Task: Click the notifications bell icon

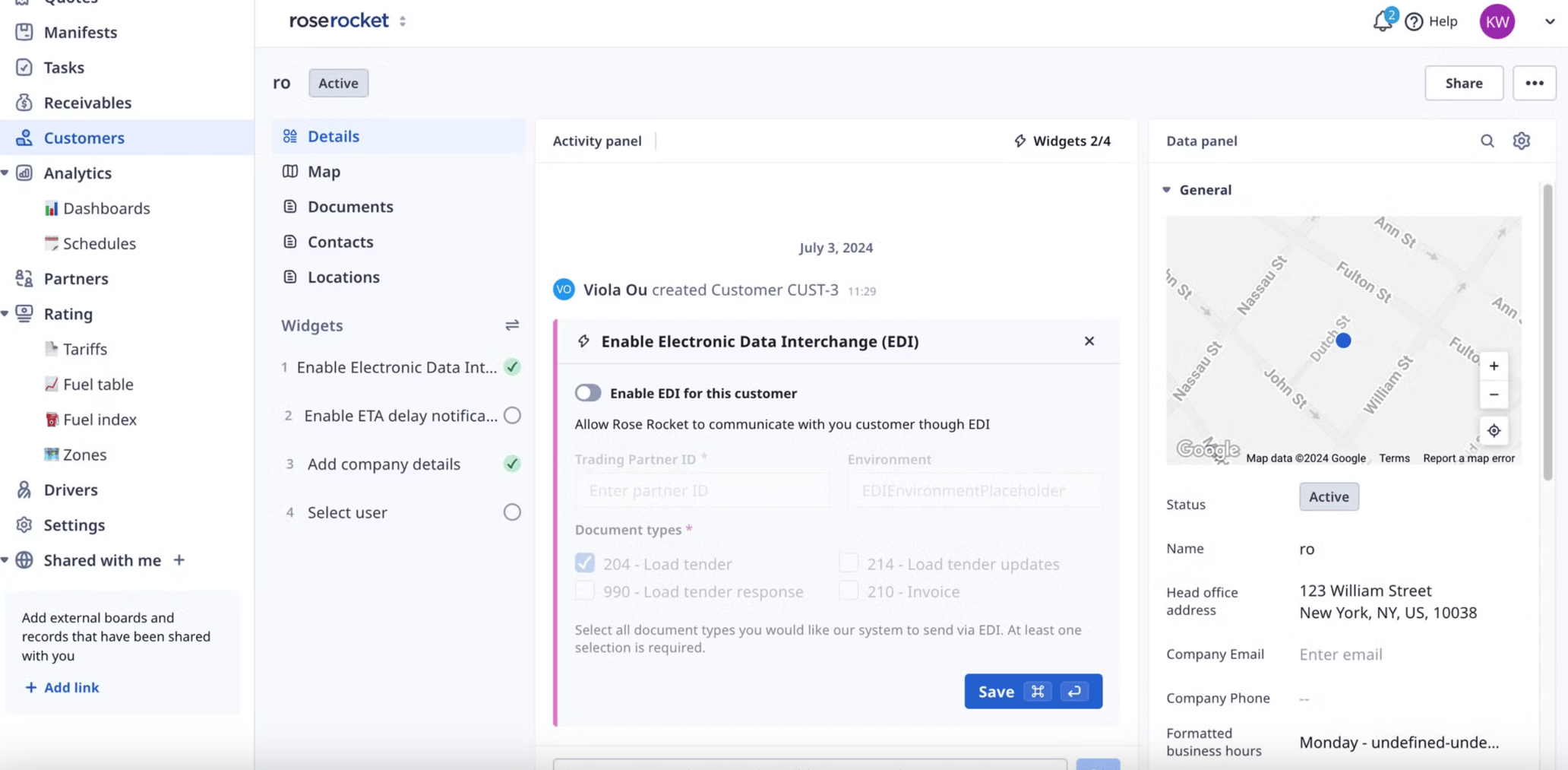Action: (1381, 21)
